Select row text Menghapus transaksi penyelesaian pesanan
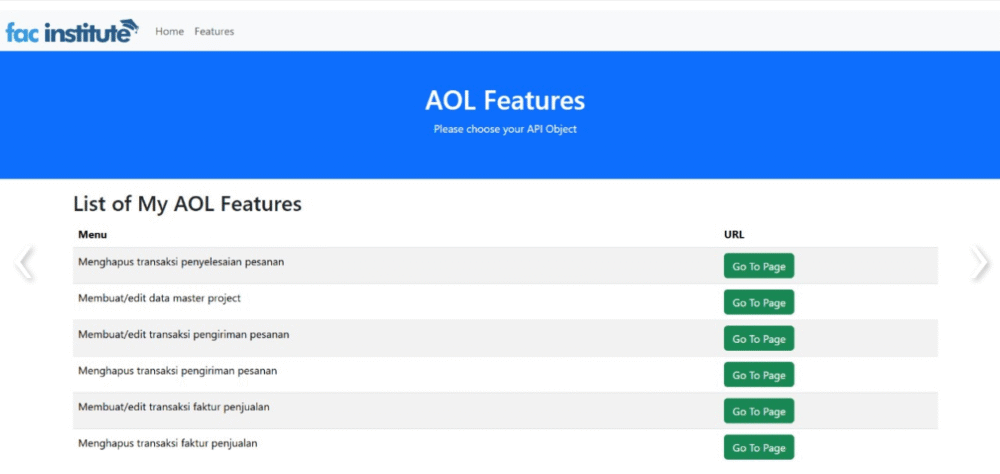This screenshot has height=474, width=1000. (x=181, y=262)
